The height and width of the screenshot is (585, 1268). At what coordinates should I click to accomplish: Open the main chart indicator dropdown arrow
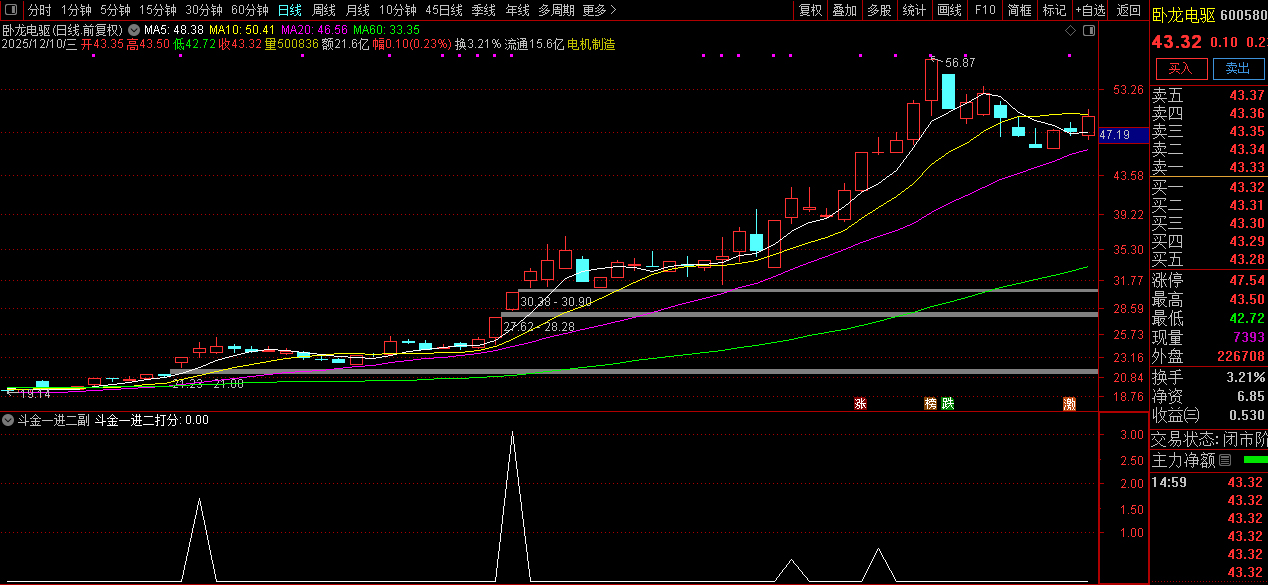coord(133,30)
